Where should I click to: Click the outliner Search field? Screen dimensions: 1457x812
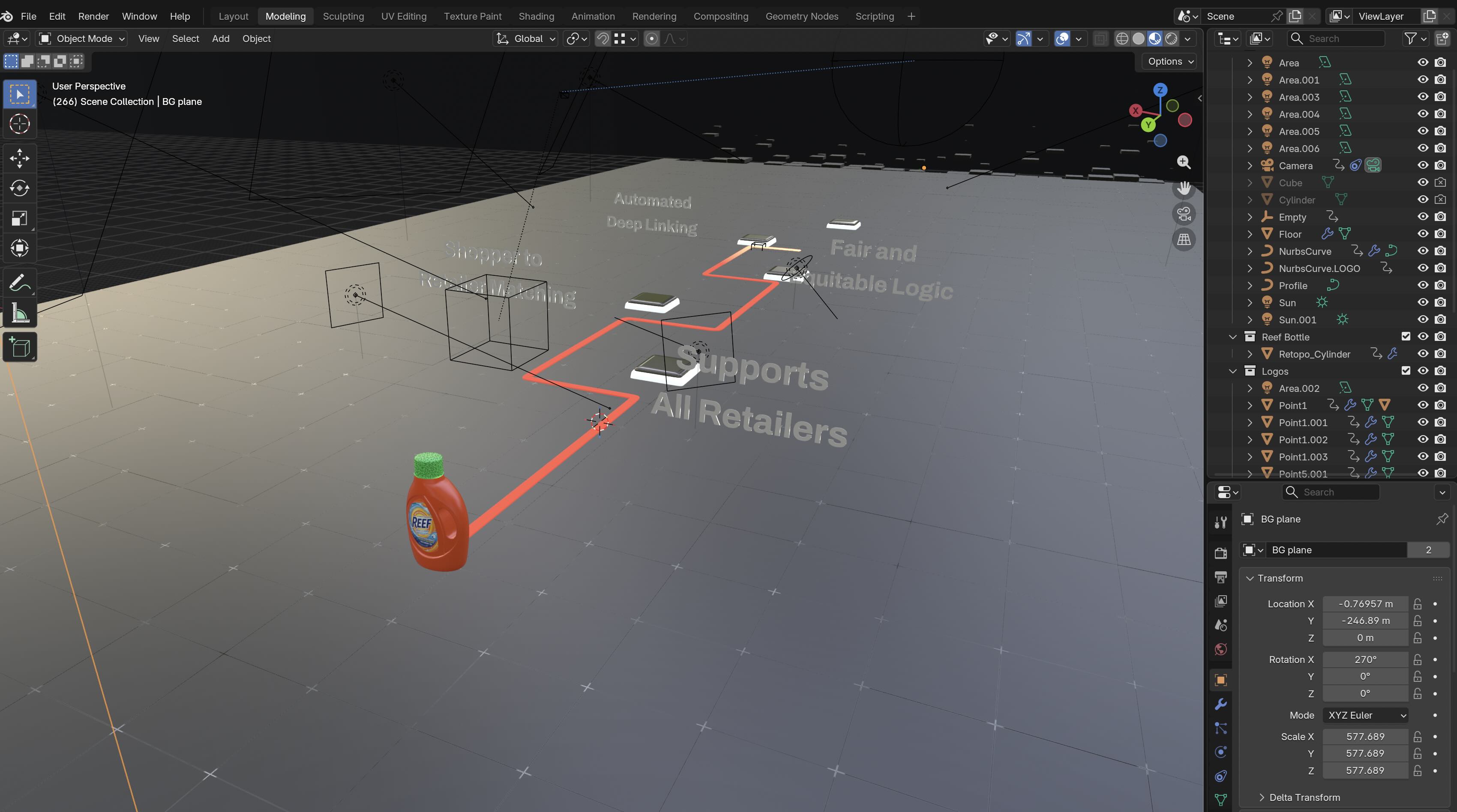point(1337,39)
